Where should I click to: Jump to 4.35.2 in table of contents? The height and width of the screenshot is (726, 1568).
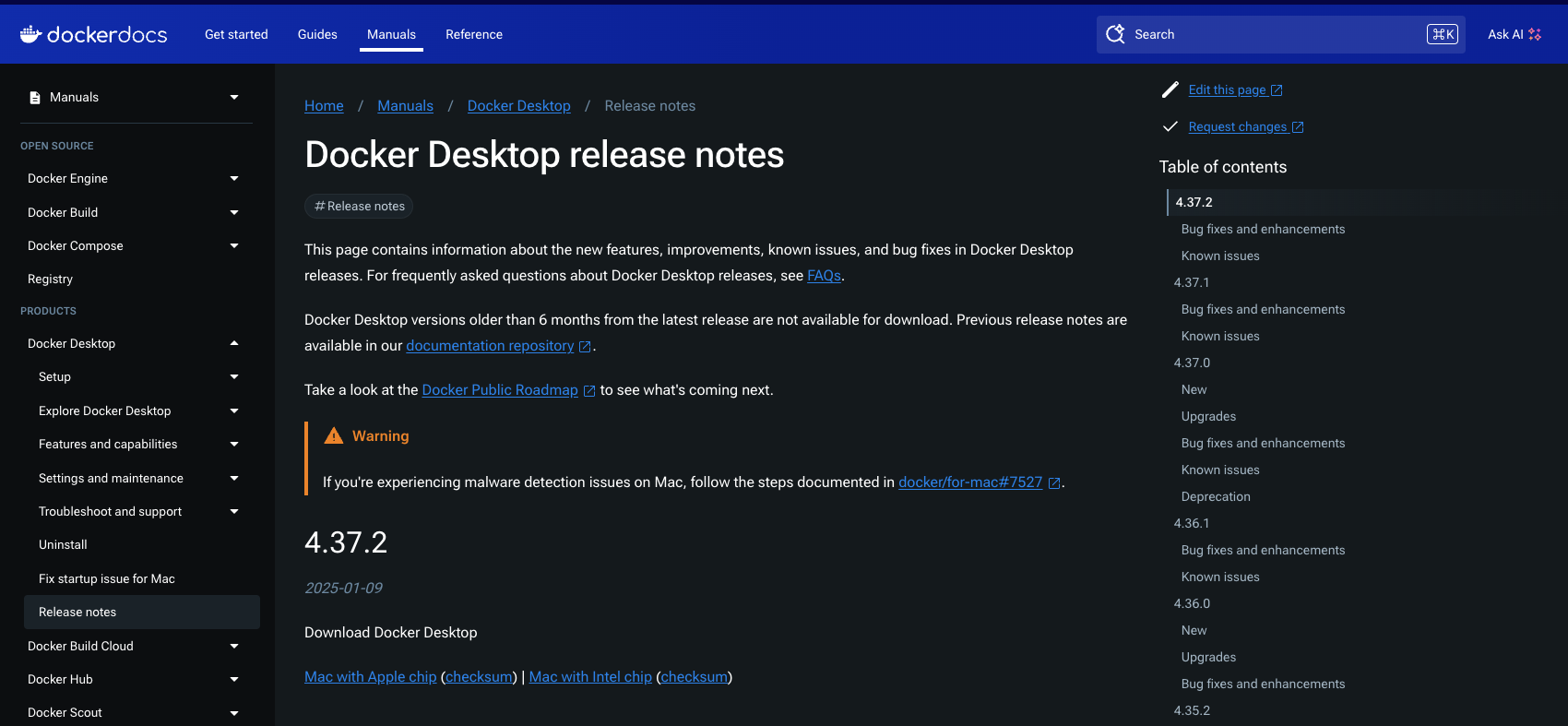click(x=1192, y=710)
